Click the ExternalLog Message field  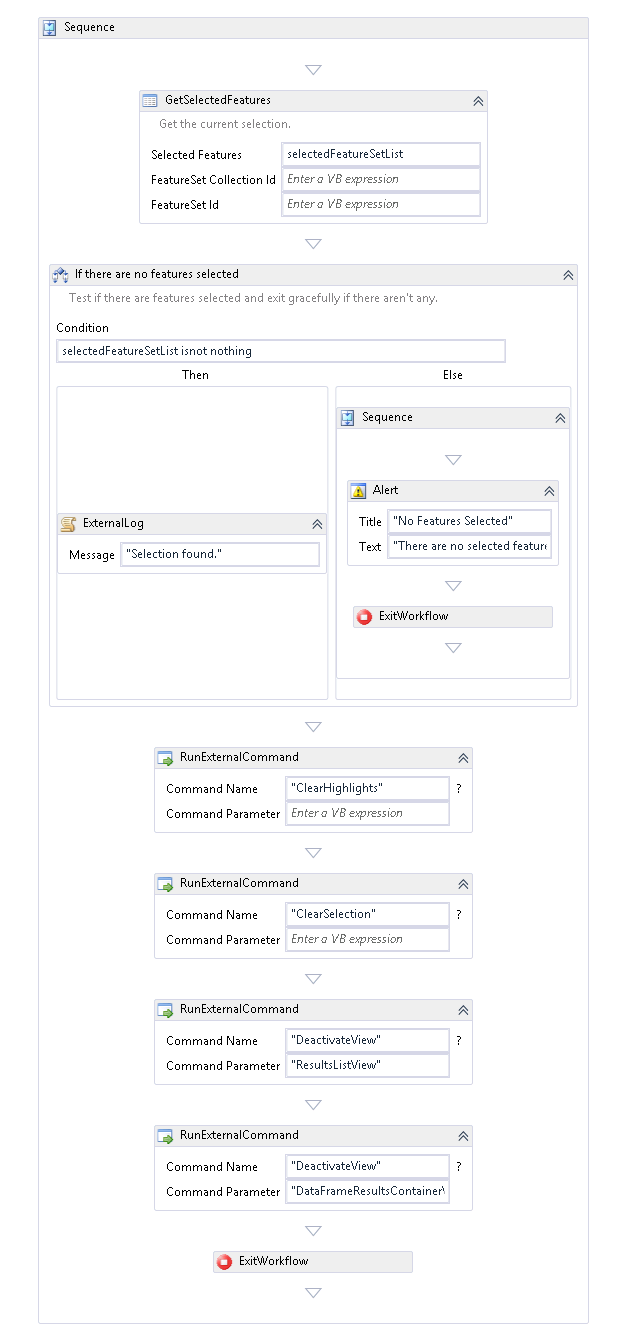220,555
